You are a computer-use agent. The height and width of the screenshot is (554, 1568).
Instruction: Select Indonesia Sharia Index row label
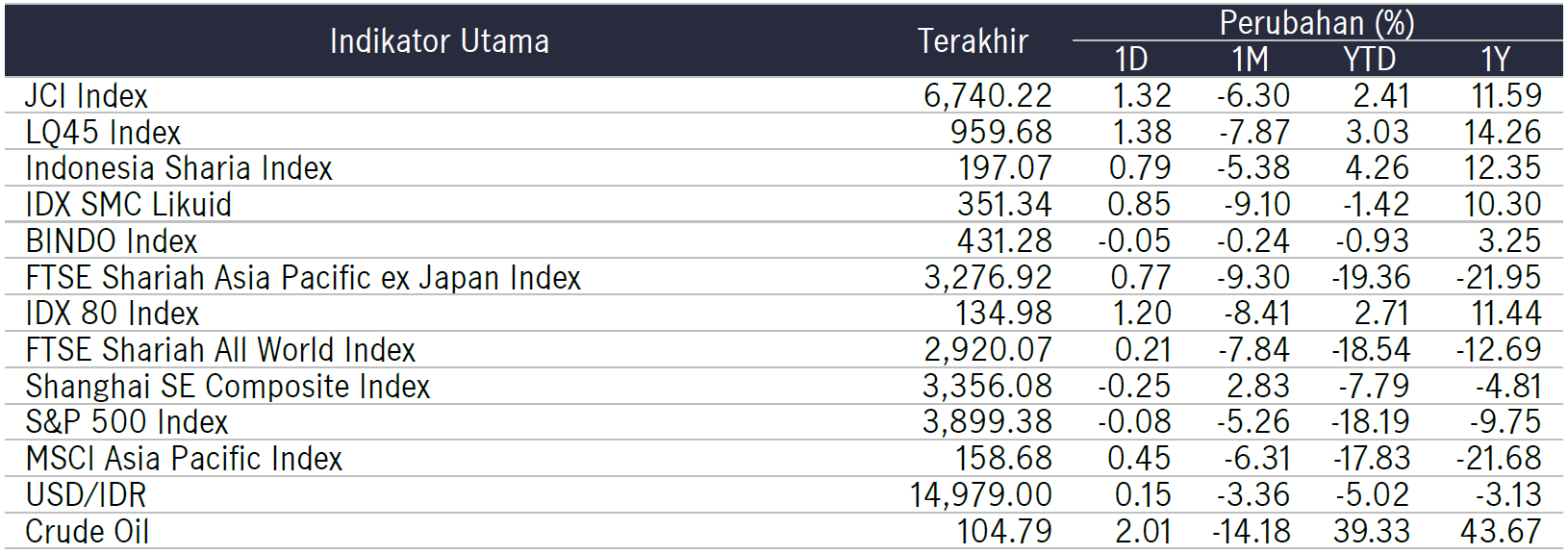[179, 168]
